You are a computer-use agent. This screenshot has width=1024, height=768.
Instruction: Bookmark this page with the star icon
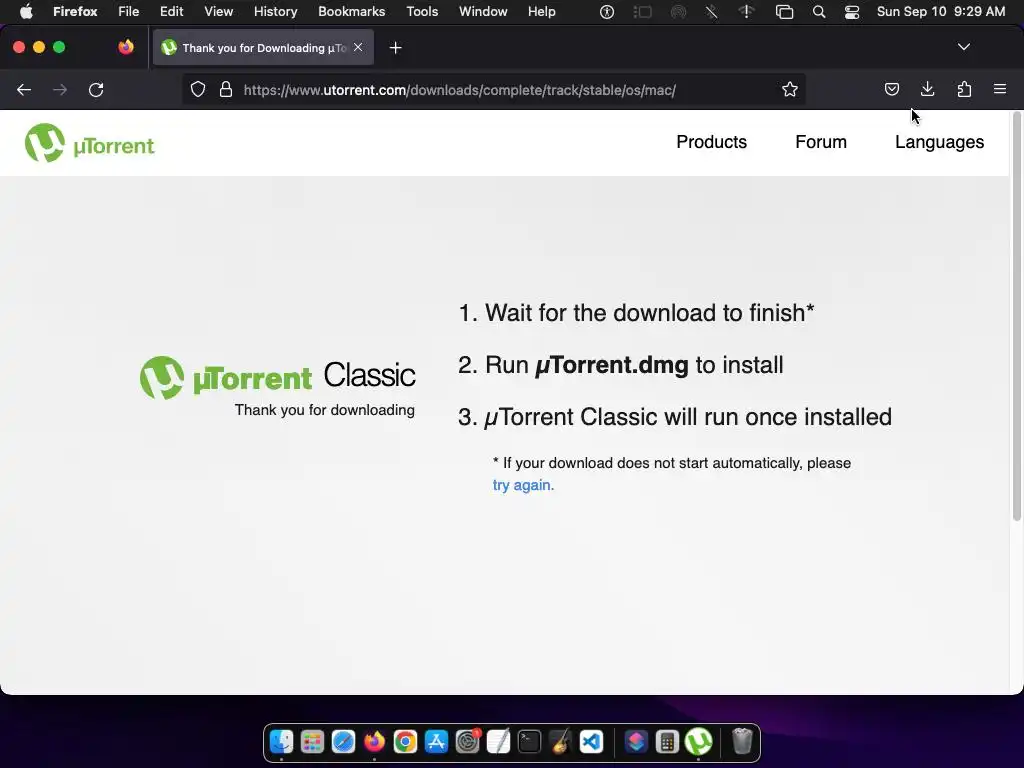click(790, 89)
